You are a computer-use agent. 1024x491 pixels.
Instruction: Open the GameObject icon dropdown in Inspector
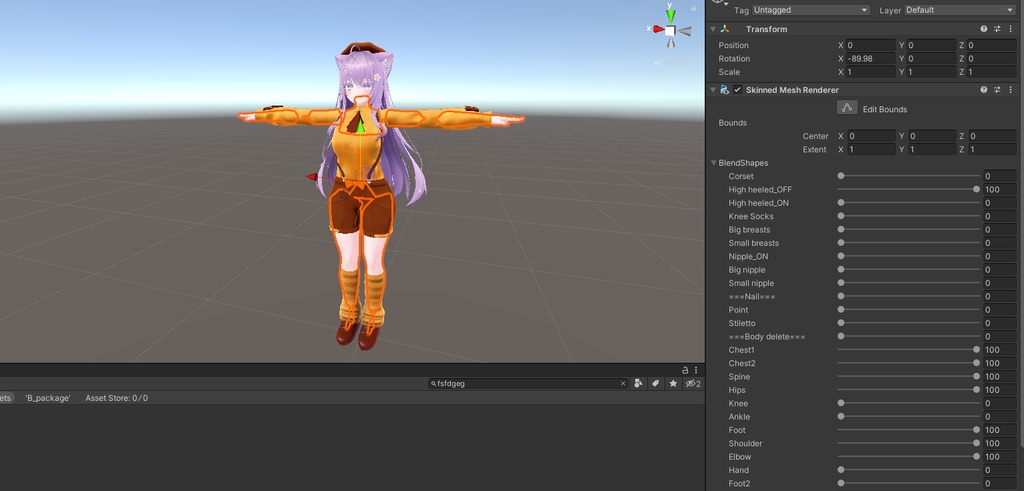(x=720, y=3)
